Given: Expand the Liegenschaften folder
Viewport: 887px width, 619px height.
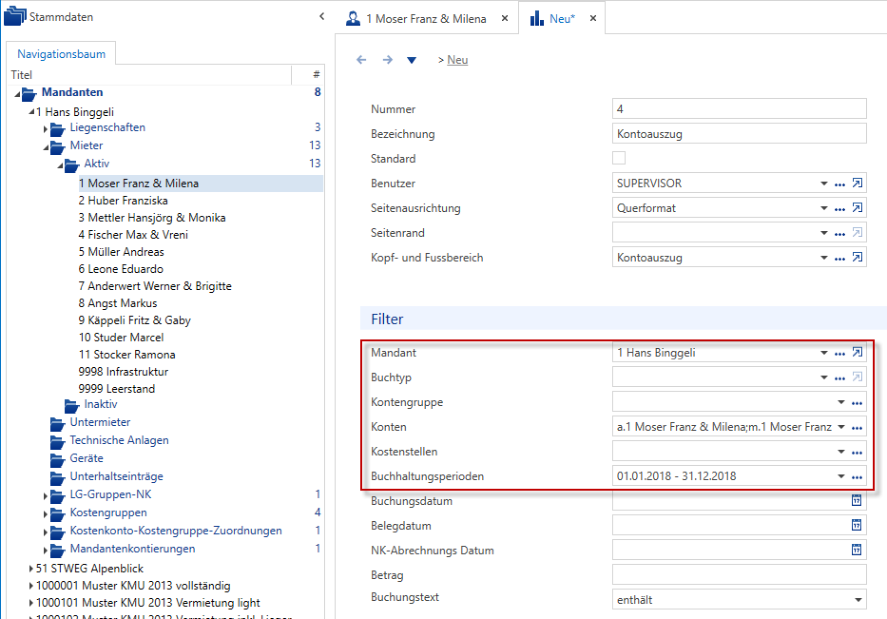Looking at the screenshot, I should click(45, 129).
